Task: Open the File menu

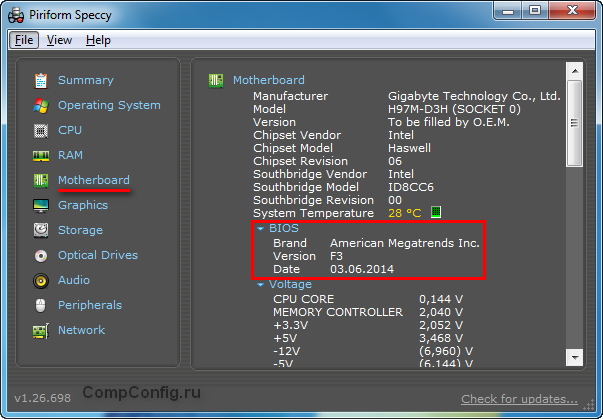Action: pyautogui.click(x=24, y=40)
